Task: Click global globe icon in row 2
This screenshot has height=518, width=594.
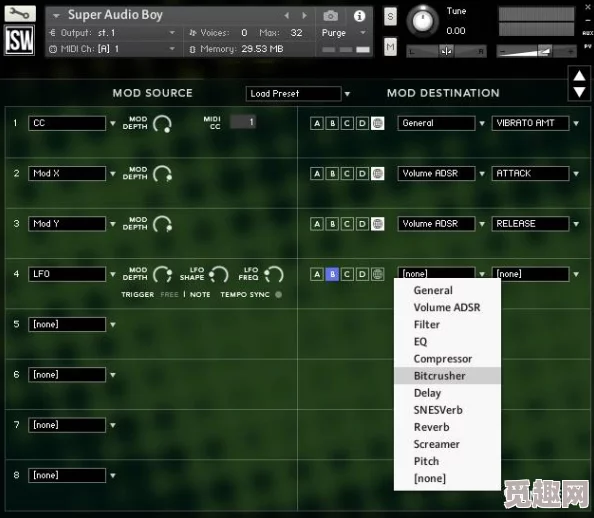Action: point(377,174)
